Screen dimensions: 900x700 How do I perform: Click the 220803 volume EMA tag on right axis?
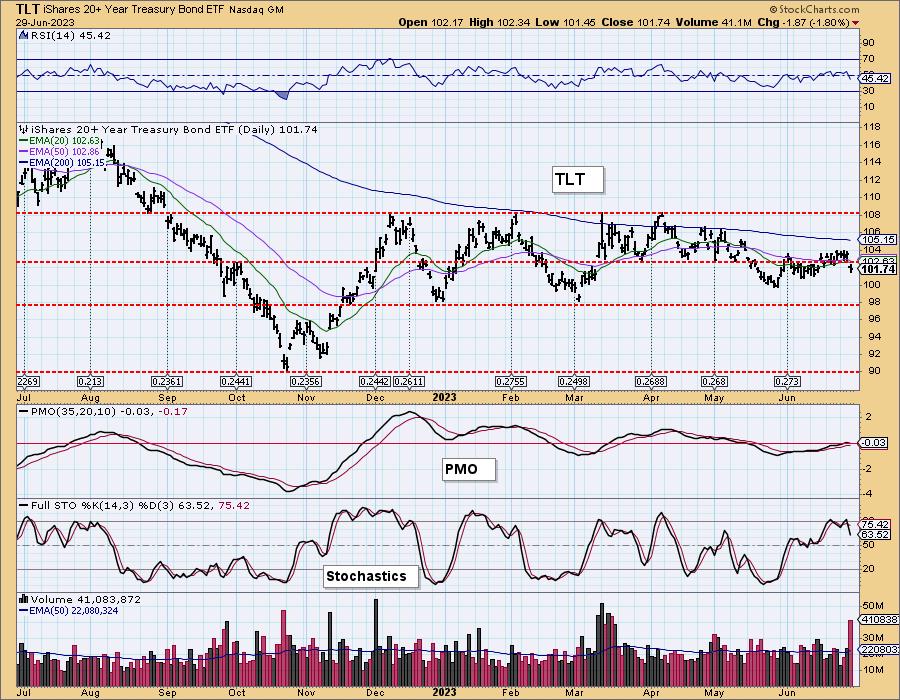(879, 650)
